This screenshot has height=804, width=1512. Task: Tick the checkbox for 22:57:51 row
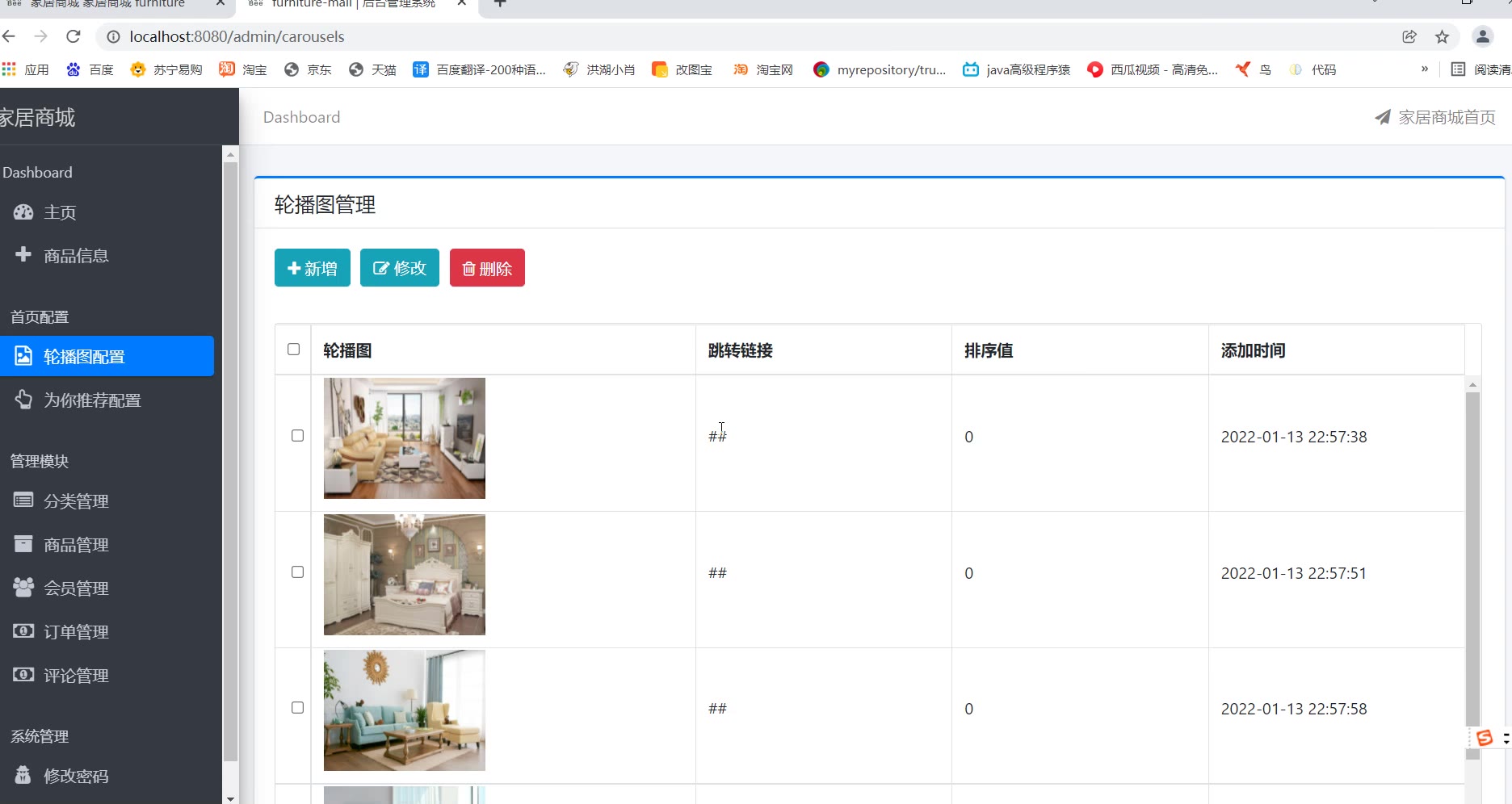297,572
